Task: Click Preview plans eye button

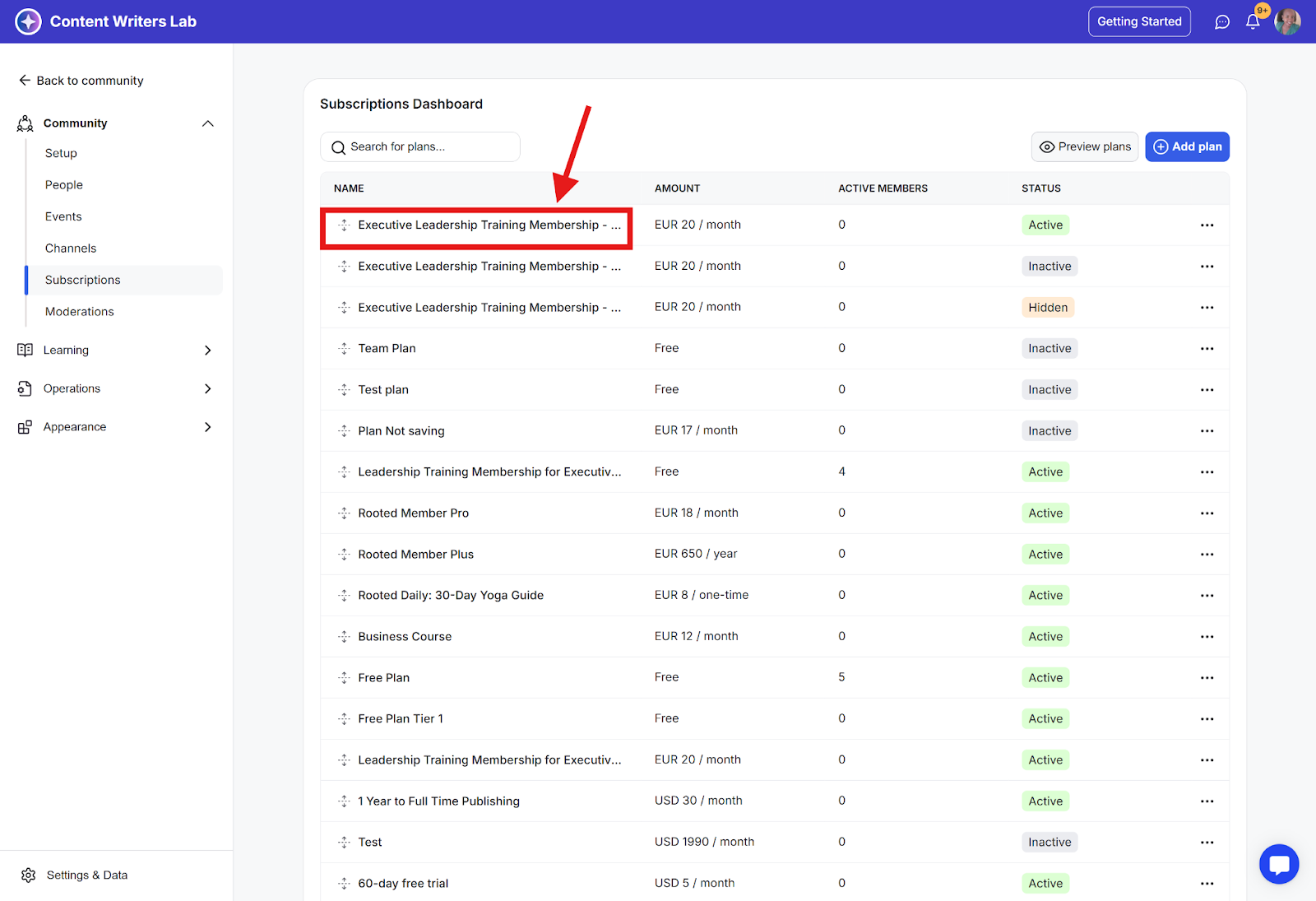Action: click(x=1085, y=147)
